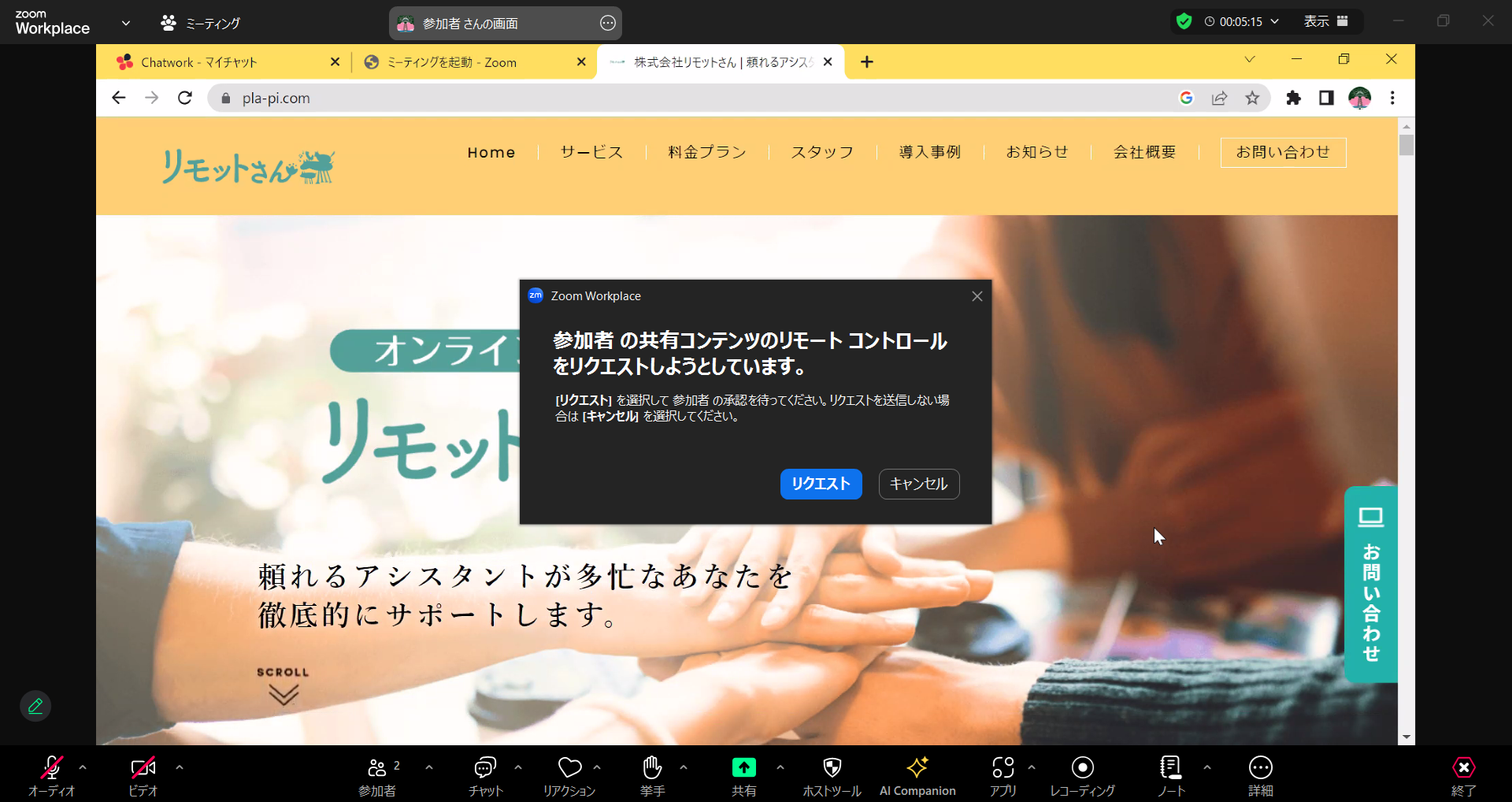1512x802 pixels.
Task: Click the webpage vertical scrollbar thumb
Action: click(1406, 145)
